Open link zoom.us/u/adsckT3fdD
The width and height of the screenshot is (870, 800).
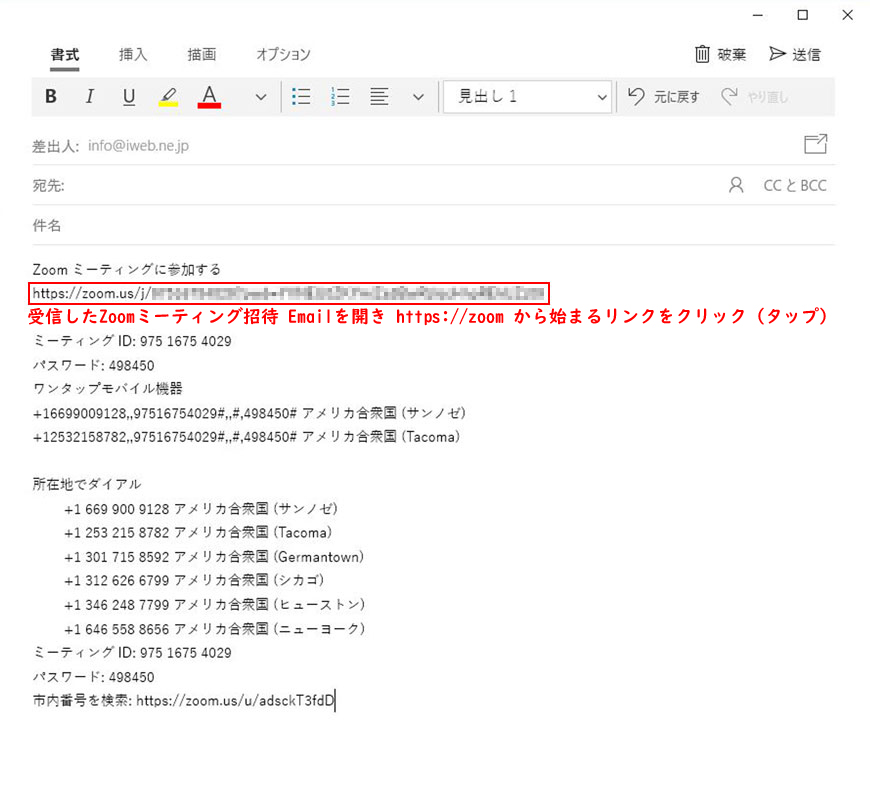click(235, 701)
